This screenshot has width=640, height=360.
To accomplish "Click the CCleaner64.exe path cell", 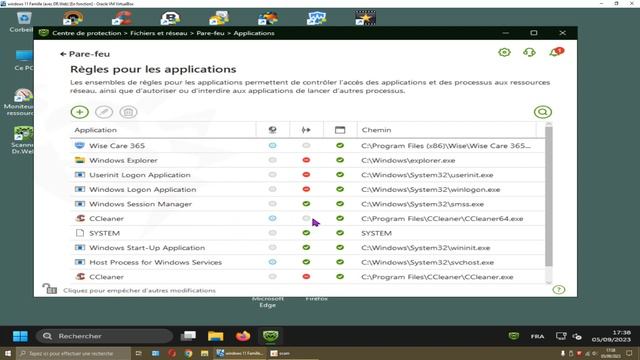I will tap(442, 219).
